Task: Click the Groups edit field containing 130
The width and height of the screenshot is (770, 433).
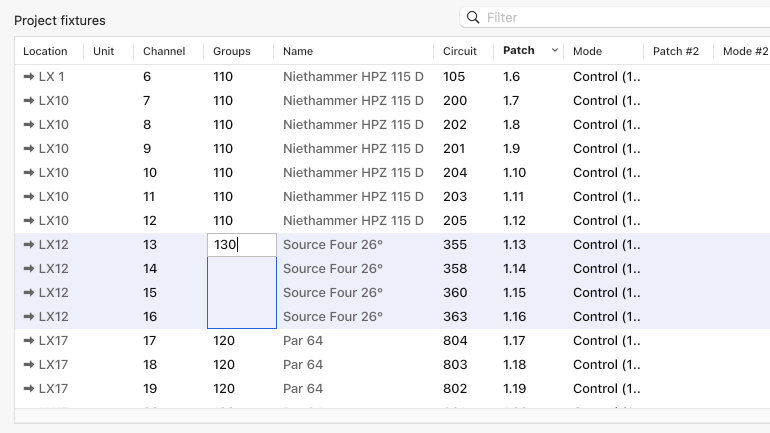Action: click(240, 245)
